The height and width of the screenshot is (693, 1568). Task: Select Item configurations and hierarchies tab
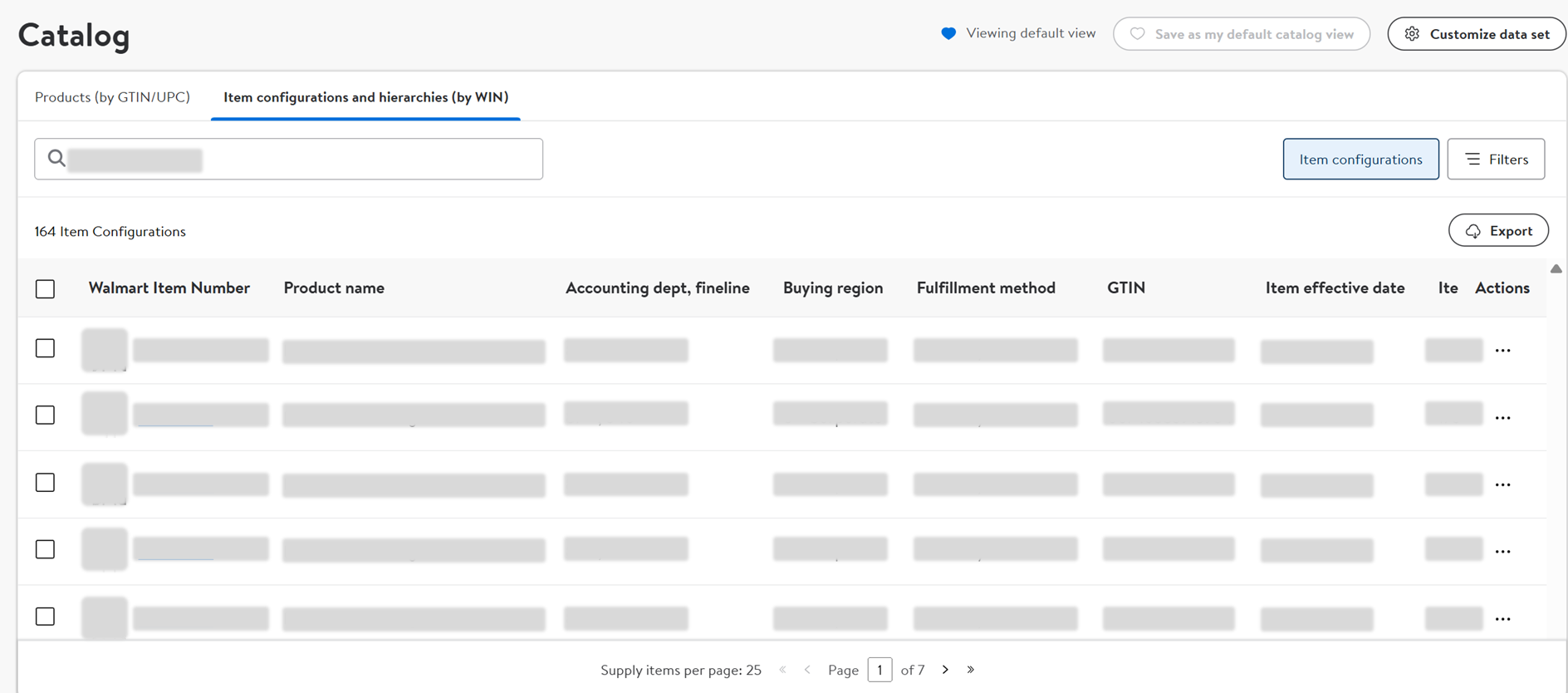365,97
